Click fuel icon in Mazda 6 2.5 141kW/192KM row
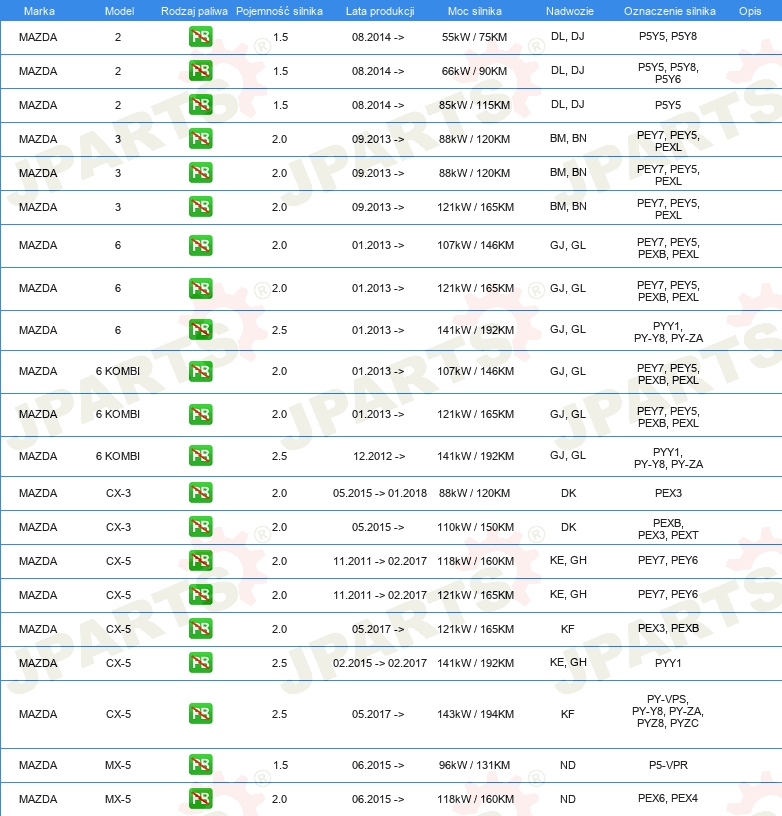This screenshot has width=782, height=816. click(200, 329)
